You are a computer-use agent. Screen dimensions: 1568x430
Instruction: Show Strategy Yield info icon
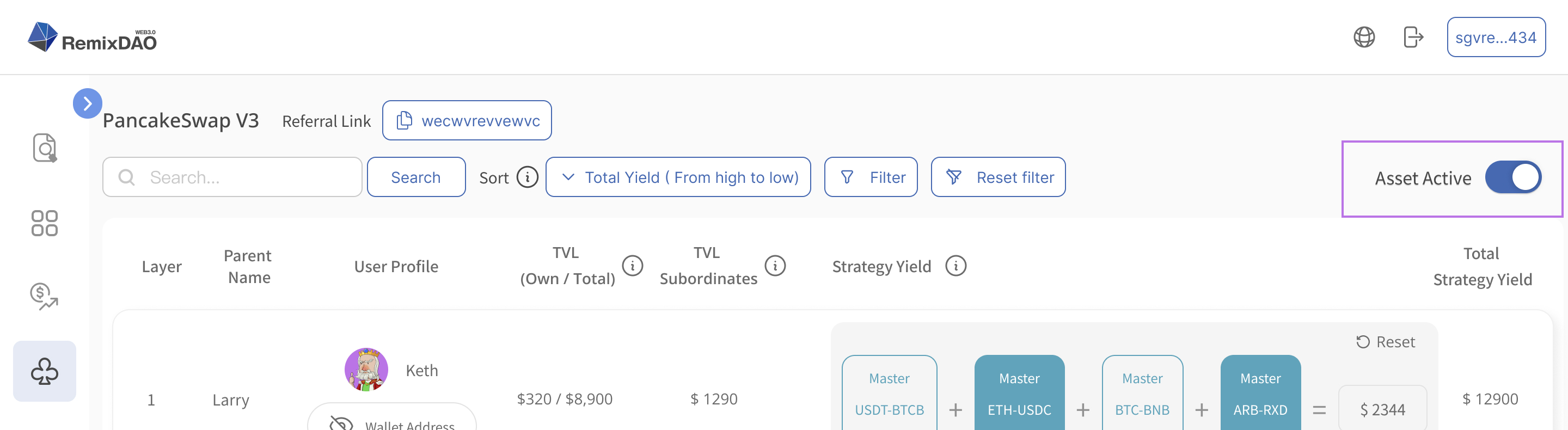click(x=955, y=266)
